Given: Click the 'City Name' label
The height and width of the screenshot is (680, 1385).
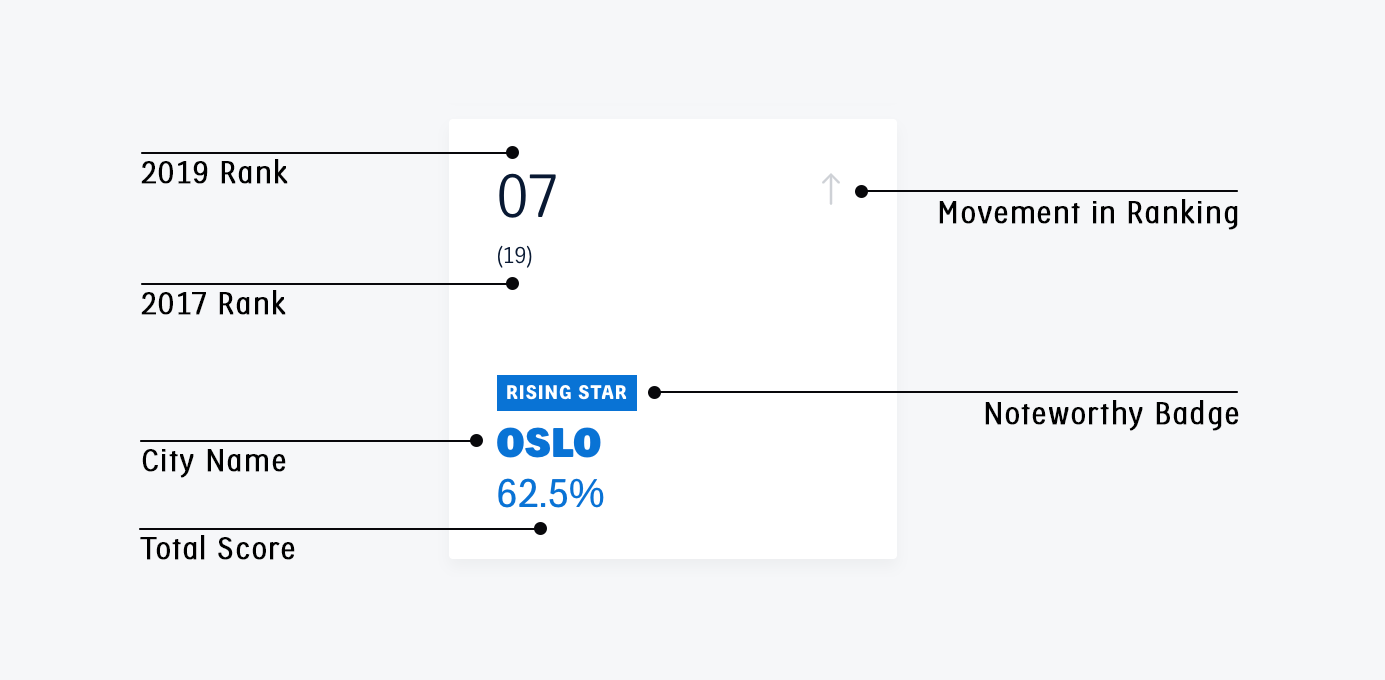Looking at the screenshot, I should [x=214, y=461].
